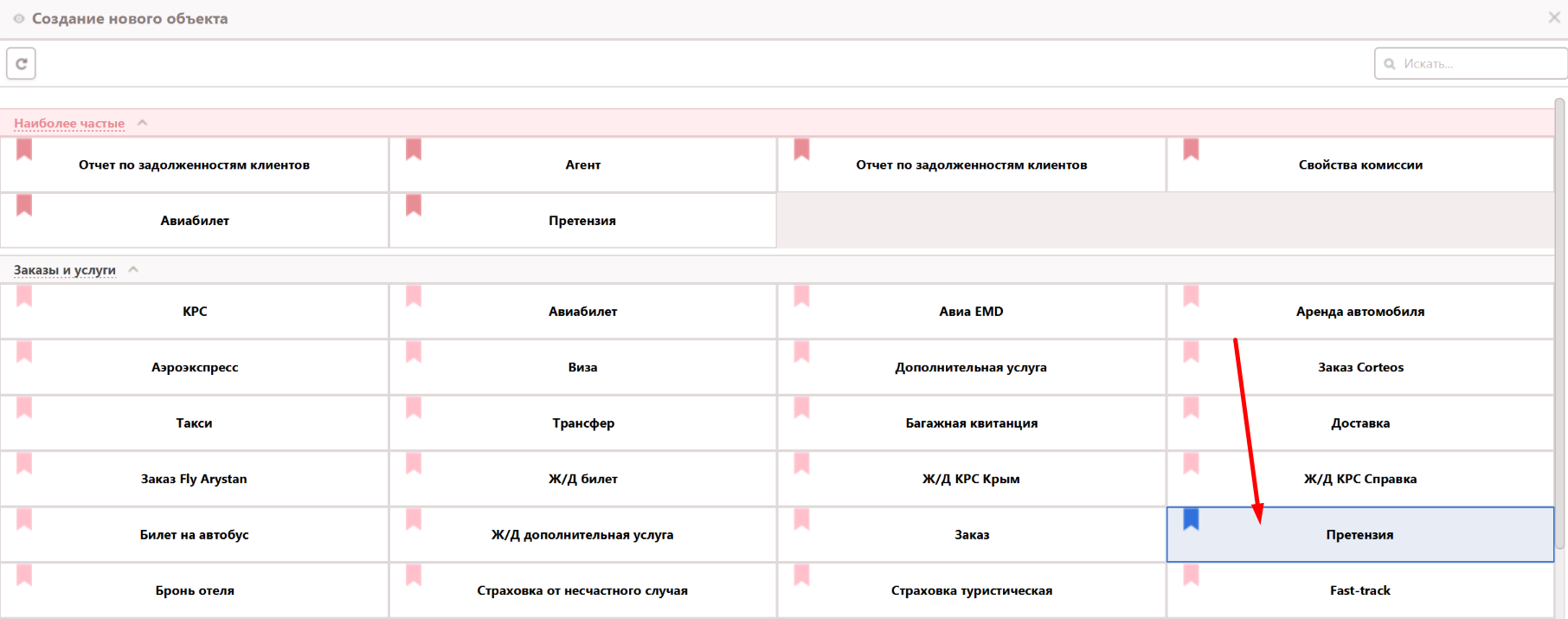
Task: Click the bookmark icon on the Трансфер tile
Action: pyautogui.click(x=414, y=408)
